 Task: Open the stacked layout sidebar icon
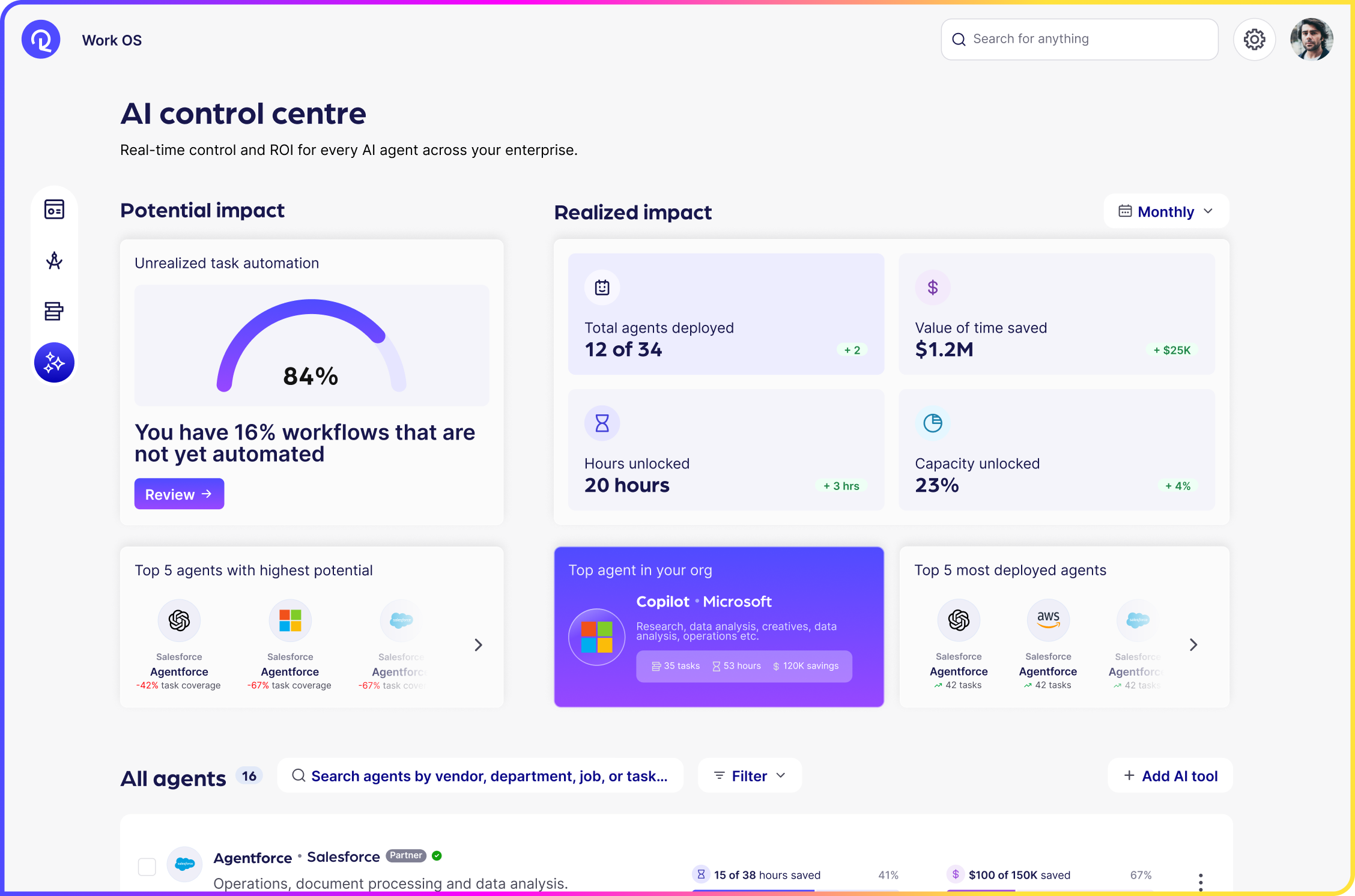[x=54, y=311]
